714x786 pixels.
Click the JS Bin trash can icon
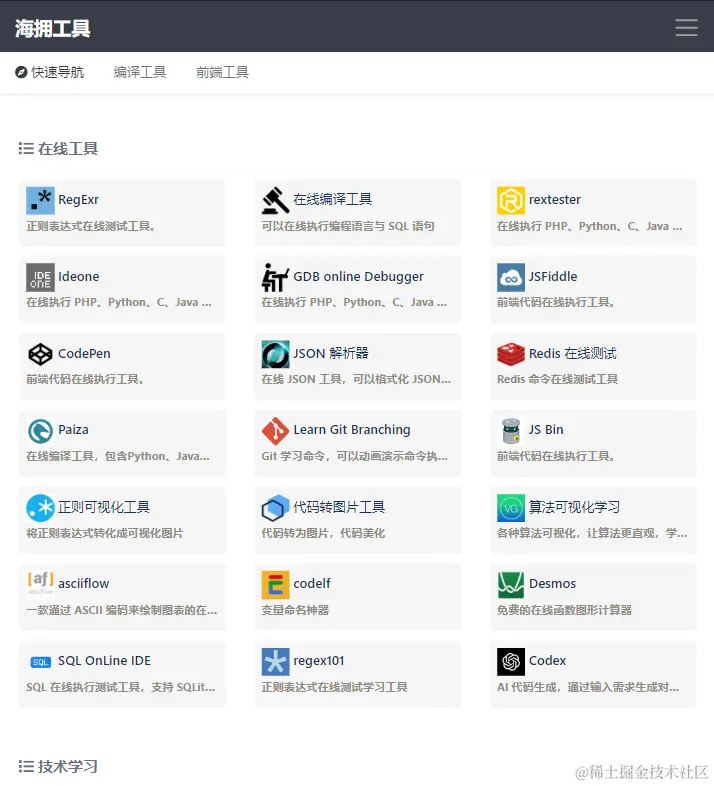click(511, 431)
